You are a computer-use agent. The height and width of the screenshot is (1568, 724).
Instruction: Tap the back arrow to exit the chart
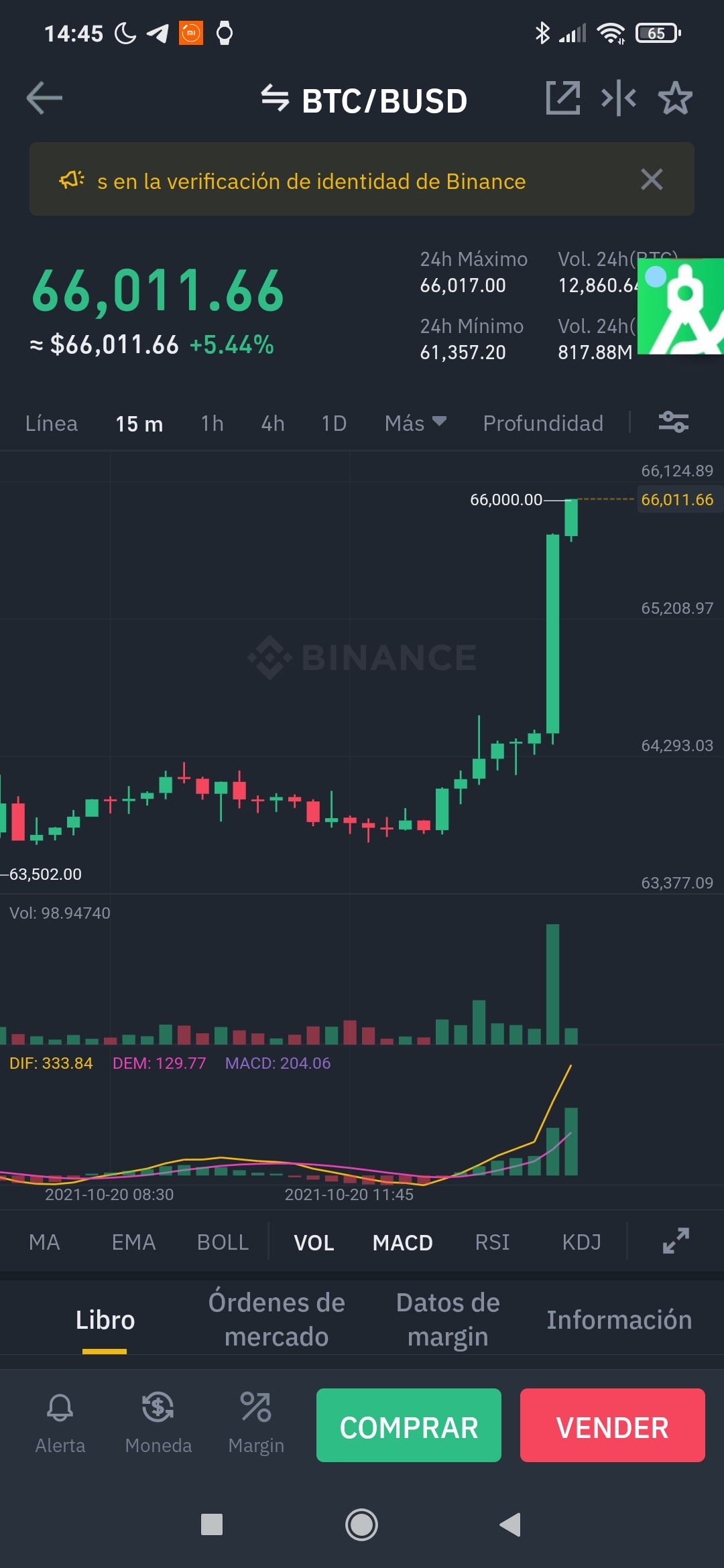44,98
